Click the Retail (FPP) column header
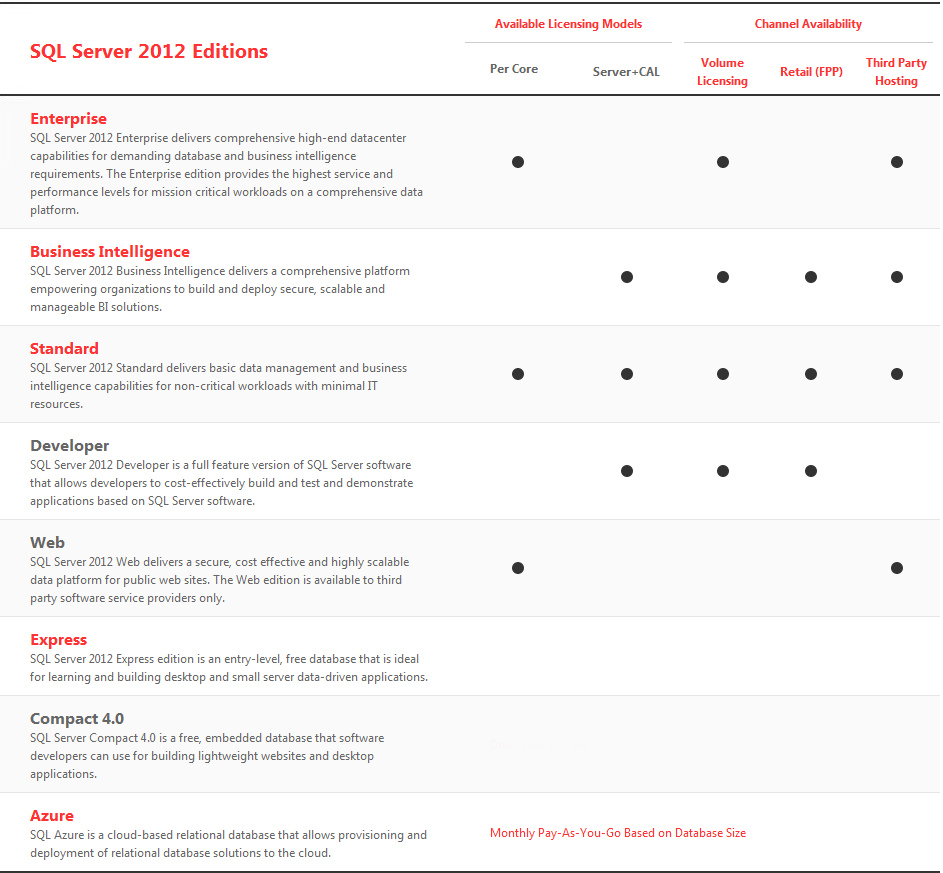Screen dimensions: 943x873 (x=811, y=72)
